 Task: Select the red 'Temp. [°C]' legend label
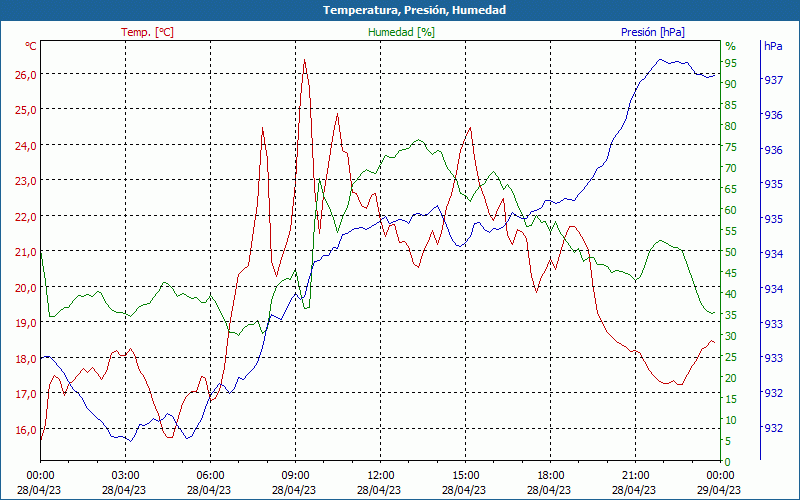pyautogui.click(x=147, y=32)
